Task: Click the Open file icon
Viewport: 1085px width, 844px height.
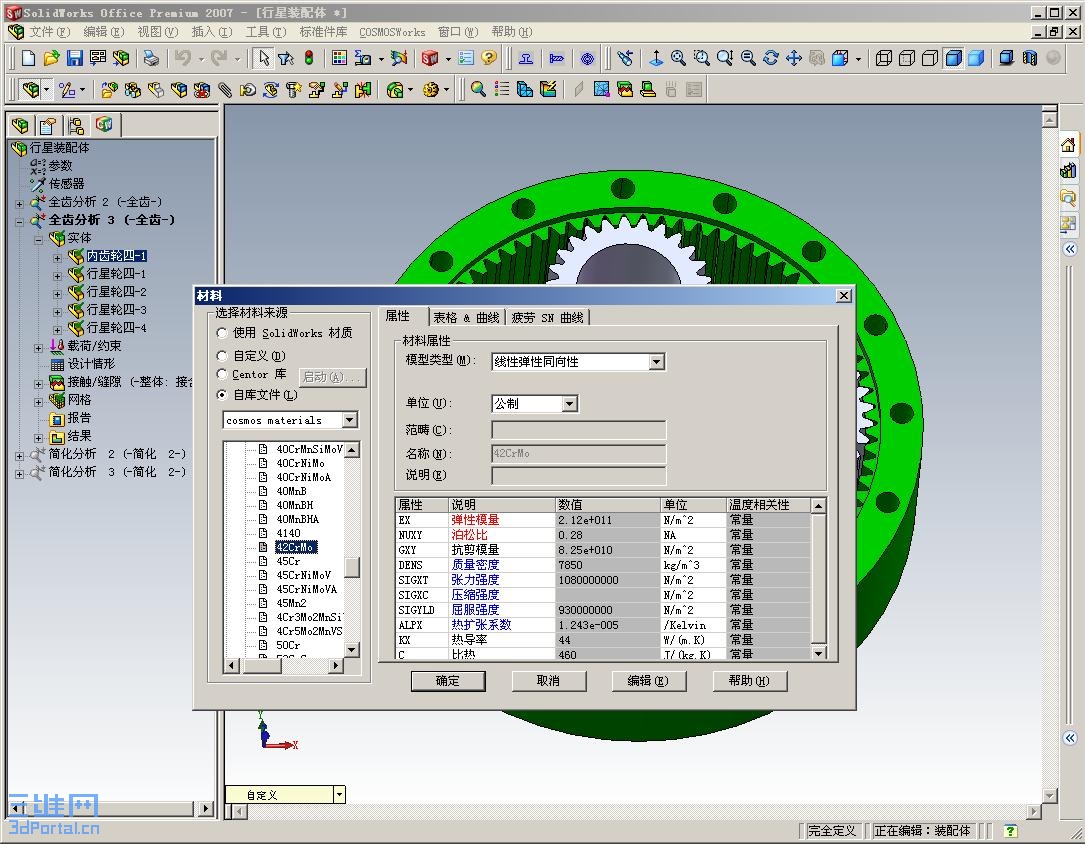Action: [x=51, y=58]
